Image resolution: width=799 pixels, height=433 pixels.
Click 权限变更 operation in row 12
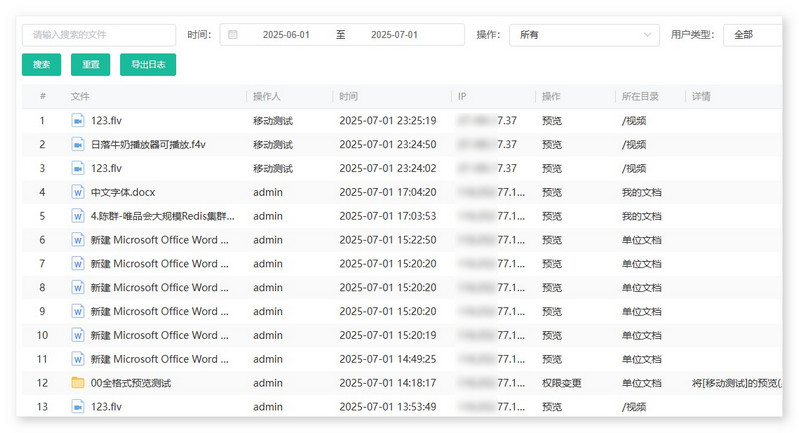(562, 383)
